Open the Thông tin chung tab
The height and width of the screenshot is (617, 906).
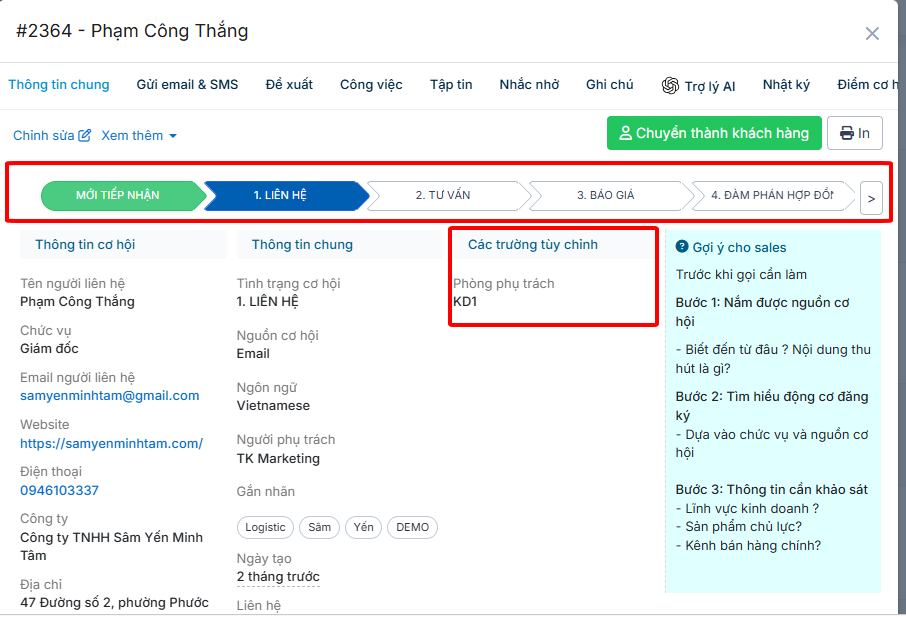[58, 84]
